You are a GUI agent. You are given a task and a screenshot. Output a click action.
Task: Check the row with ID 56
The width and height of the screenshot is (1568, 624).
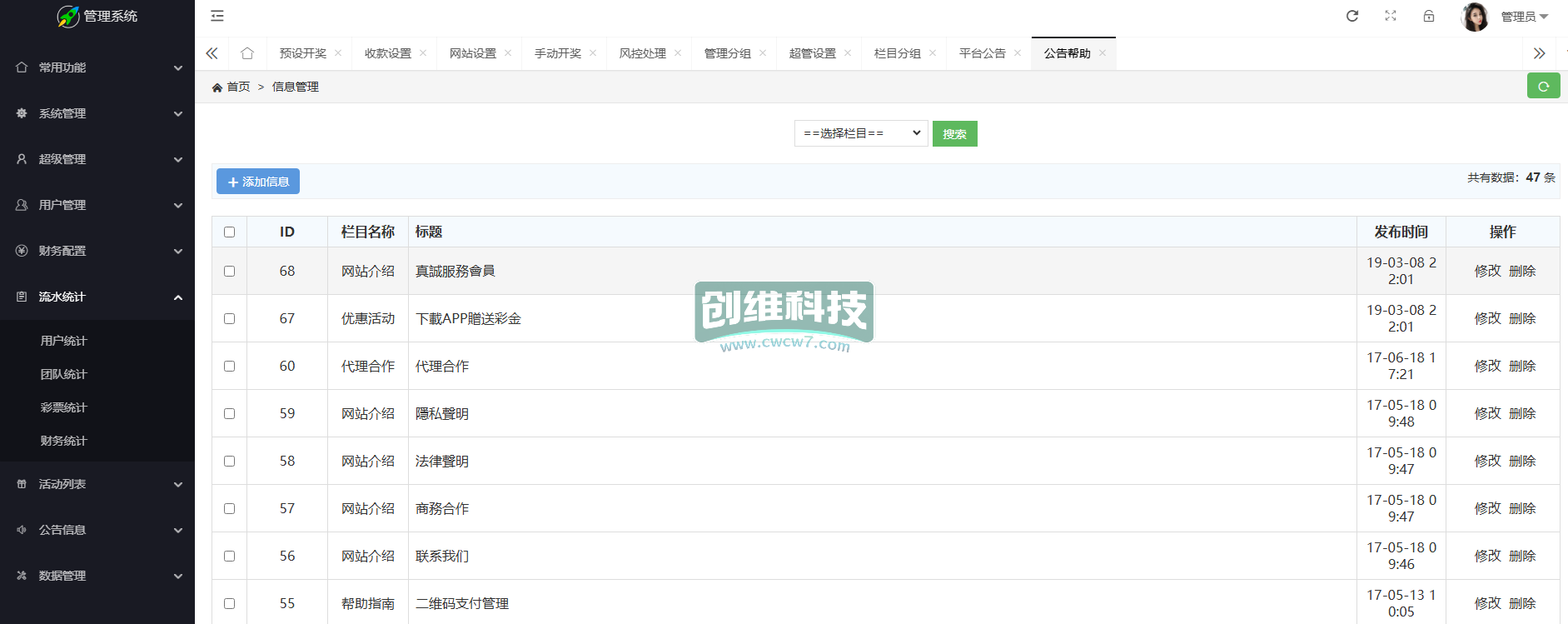(x=230, y=557)
